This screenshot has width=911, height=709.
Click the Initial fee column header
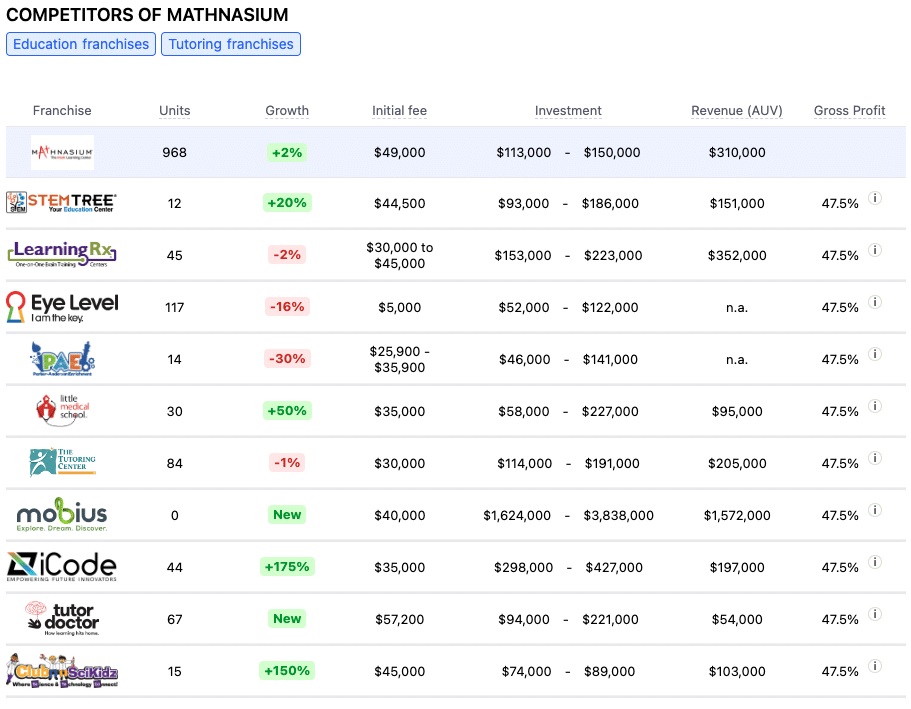[400, 110]
